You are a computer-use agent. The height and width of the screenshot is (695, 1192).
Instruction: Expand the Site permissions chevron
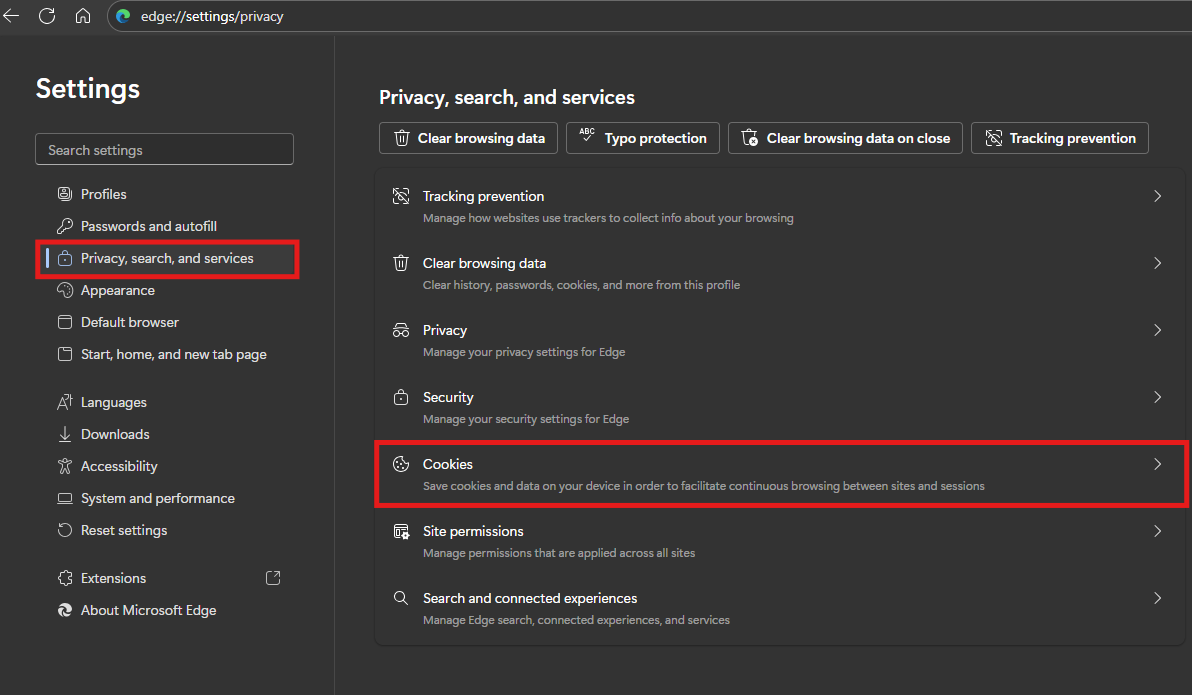point(1157,532)
